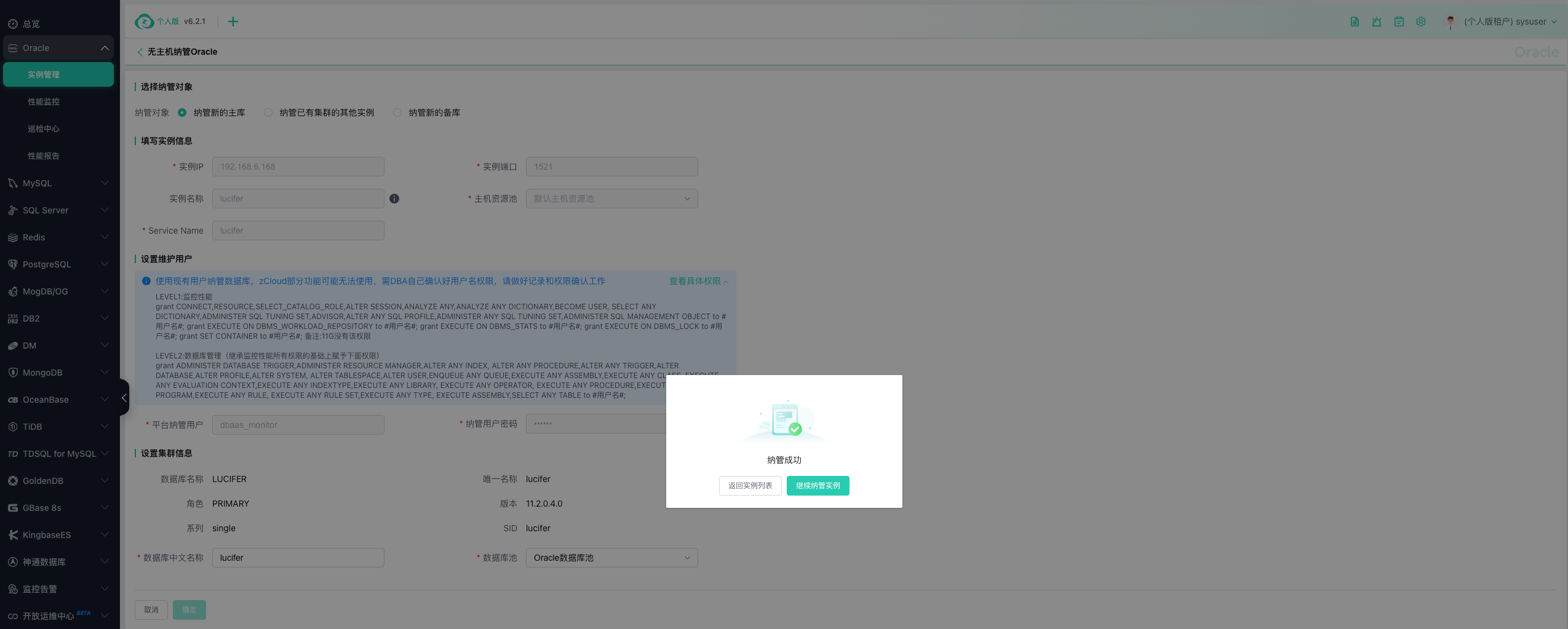Click the user avatar in top bar
The height and width of the screenshot is (629, 1568).
tap(1451, 22)
